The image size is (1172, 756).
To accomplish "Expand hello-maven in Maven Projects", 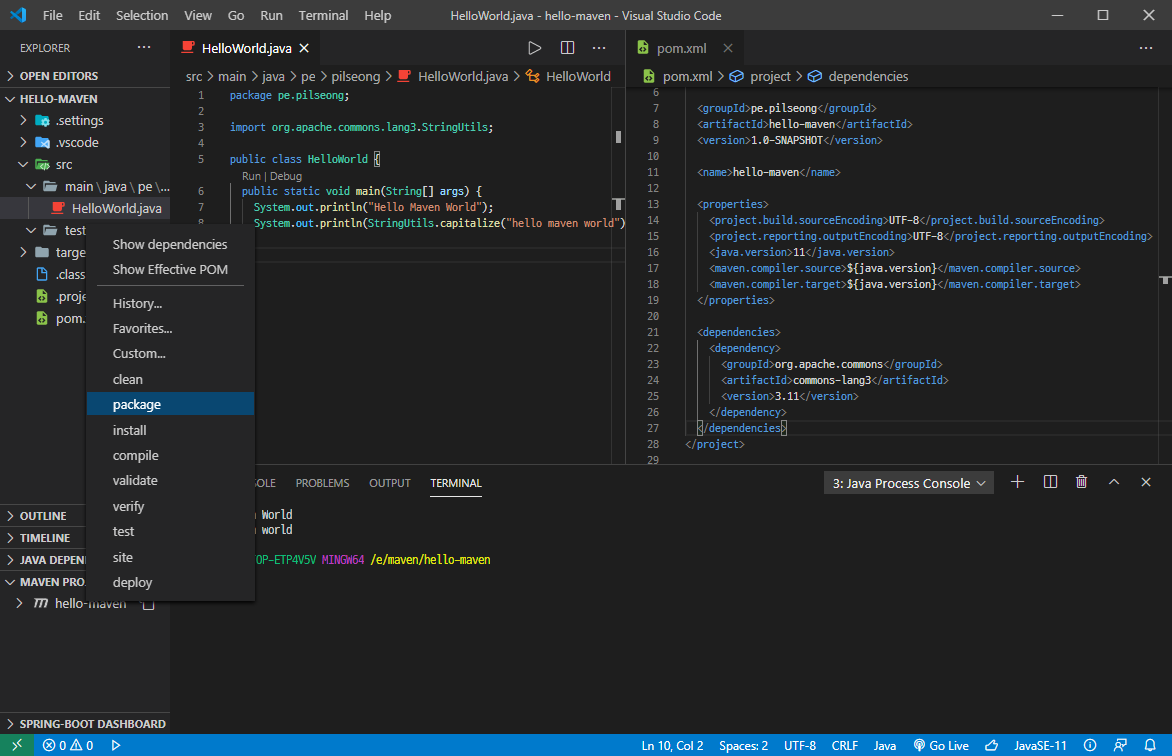I will [x=19, y=603].
